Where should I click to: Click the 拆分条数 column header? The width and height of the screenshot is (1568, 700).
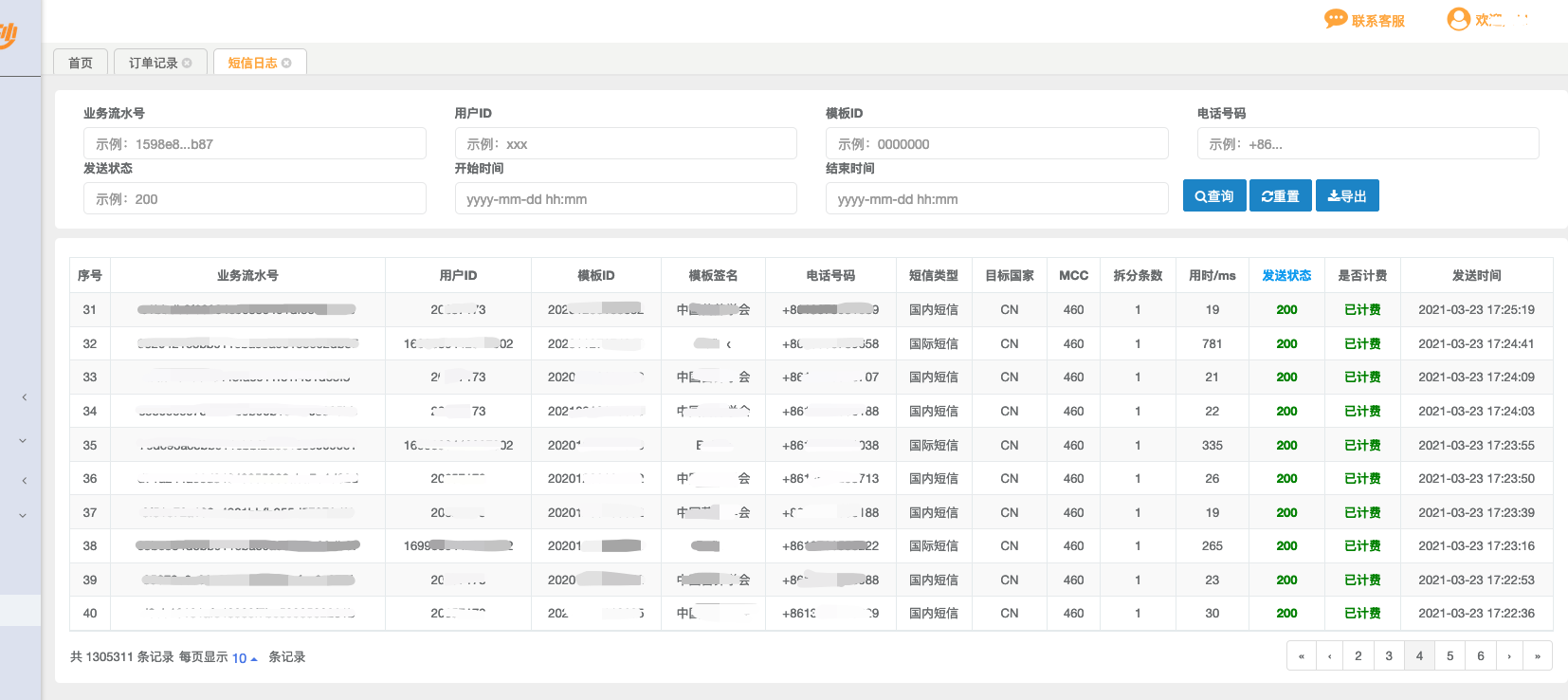click(1138, 275)
